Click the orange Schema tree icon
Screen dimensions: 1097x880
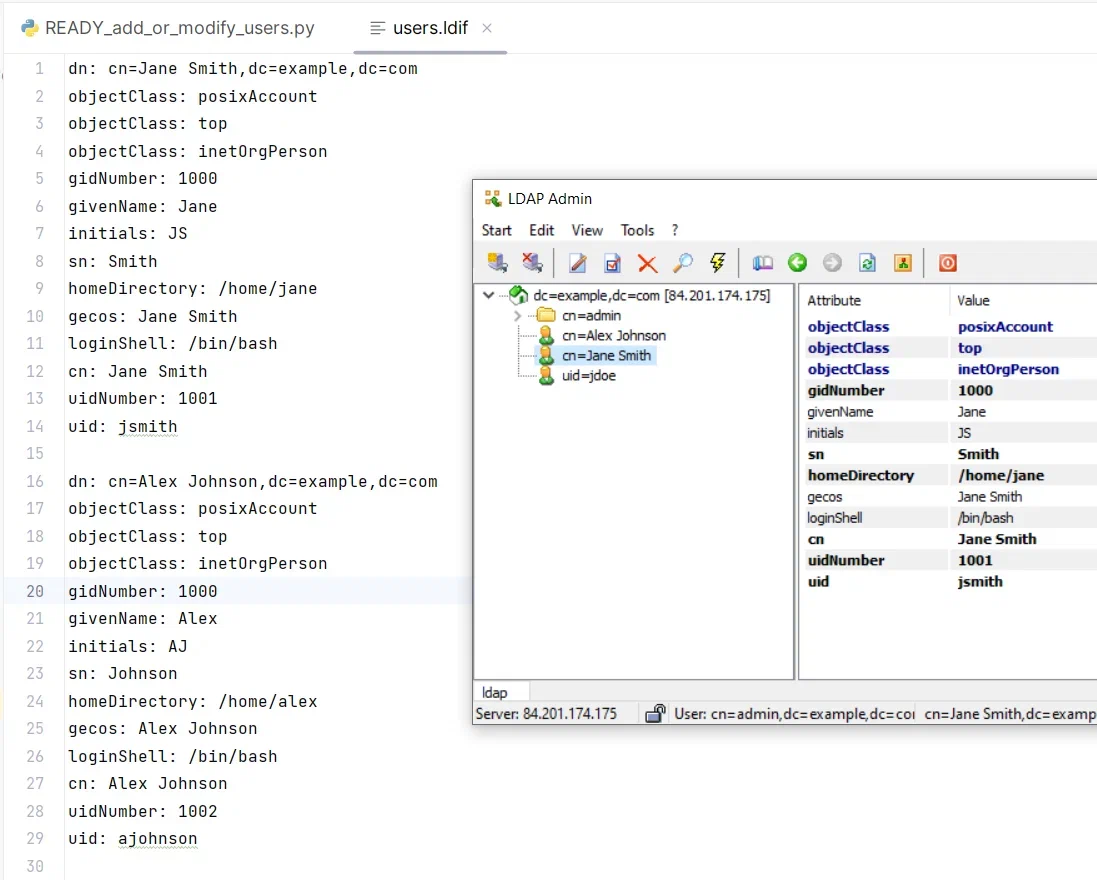(x=903, y=263)
